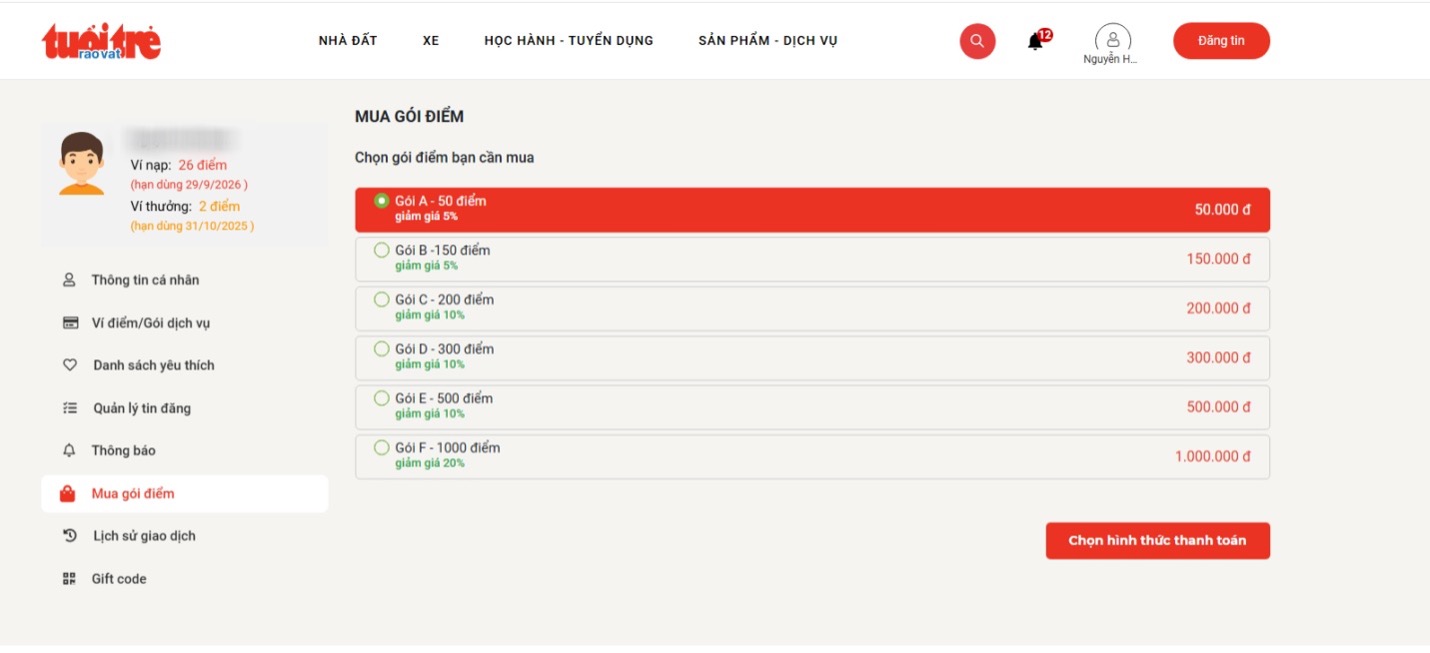Click the user account avatar icon
The width and height of the screenshot is (1430, 653).
click(1112, 39)
